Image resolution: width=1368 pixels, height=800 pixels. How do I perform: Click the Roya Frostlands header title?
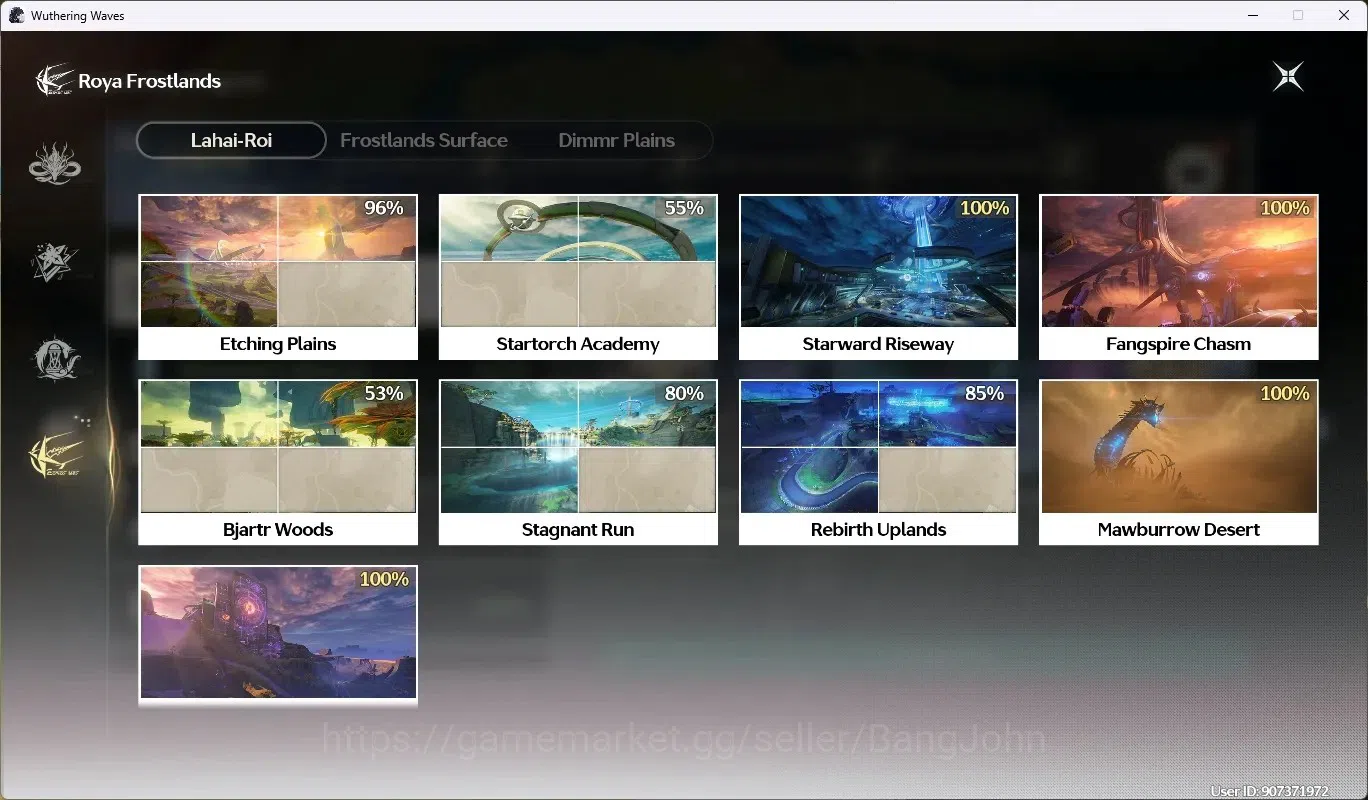149,81
